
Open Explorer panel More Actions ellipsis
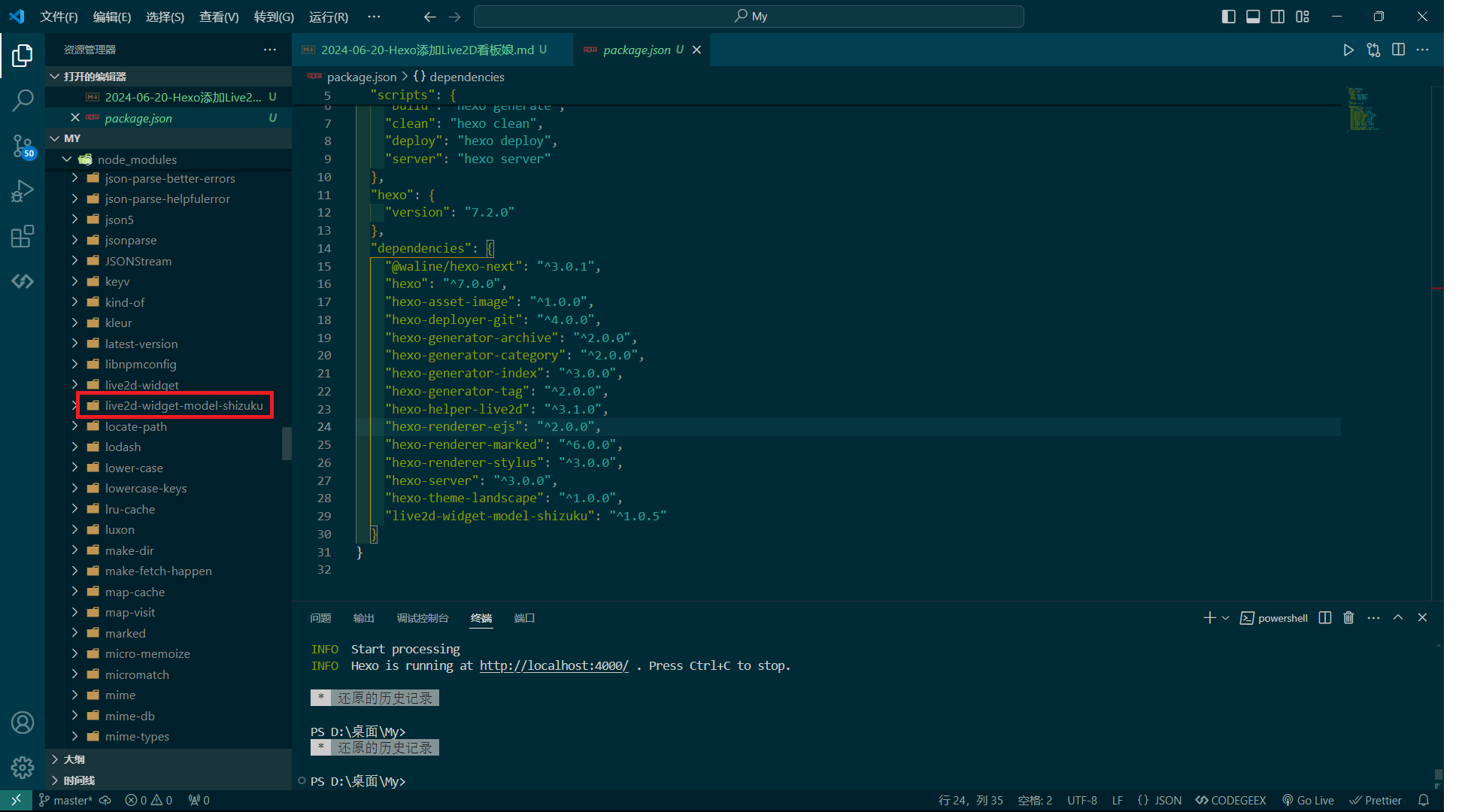coord(270,50)
